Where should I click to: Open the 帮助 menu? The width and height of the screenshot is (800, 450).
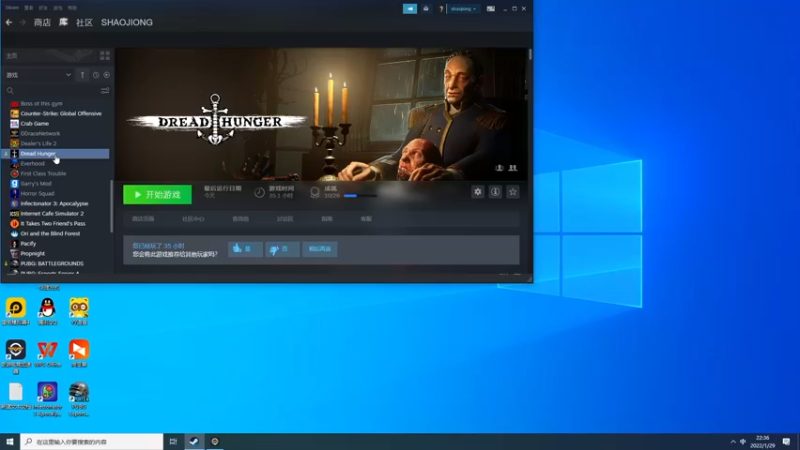pyautogui.click(x=72, y=8)
